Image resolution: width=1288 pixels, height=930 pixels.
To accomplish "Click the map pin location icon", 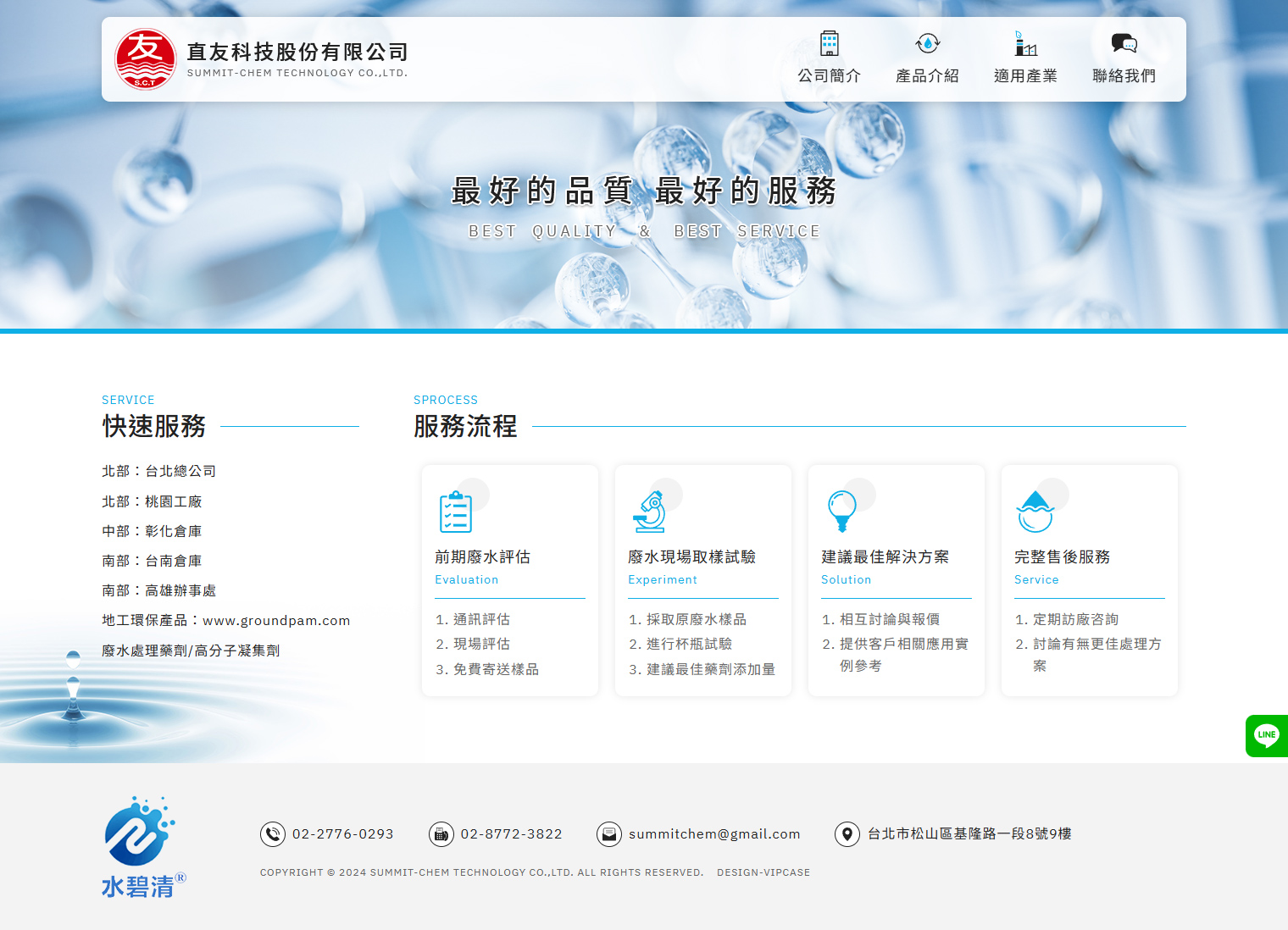I will click(847, 834).
